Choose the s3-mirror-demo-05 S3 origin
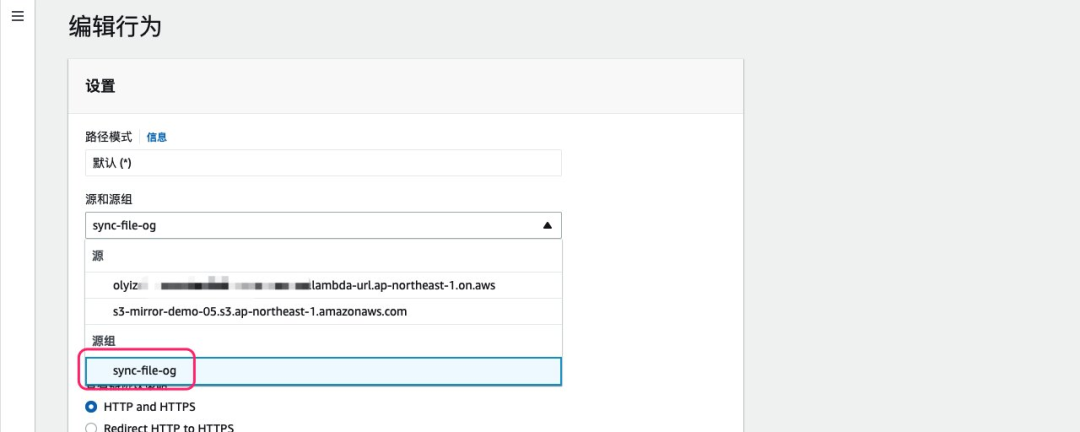 pyautogui.click(x=260, y=311)
